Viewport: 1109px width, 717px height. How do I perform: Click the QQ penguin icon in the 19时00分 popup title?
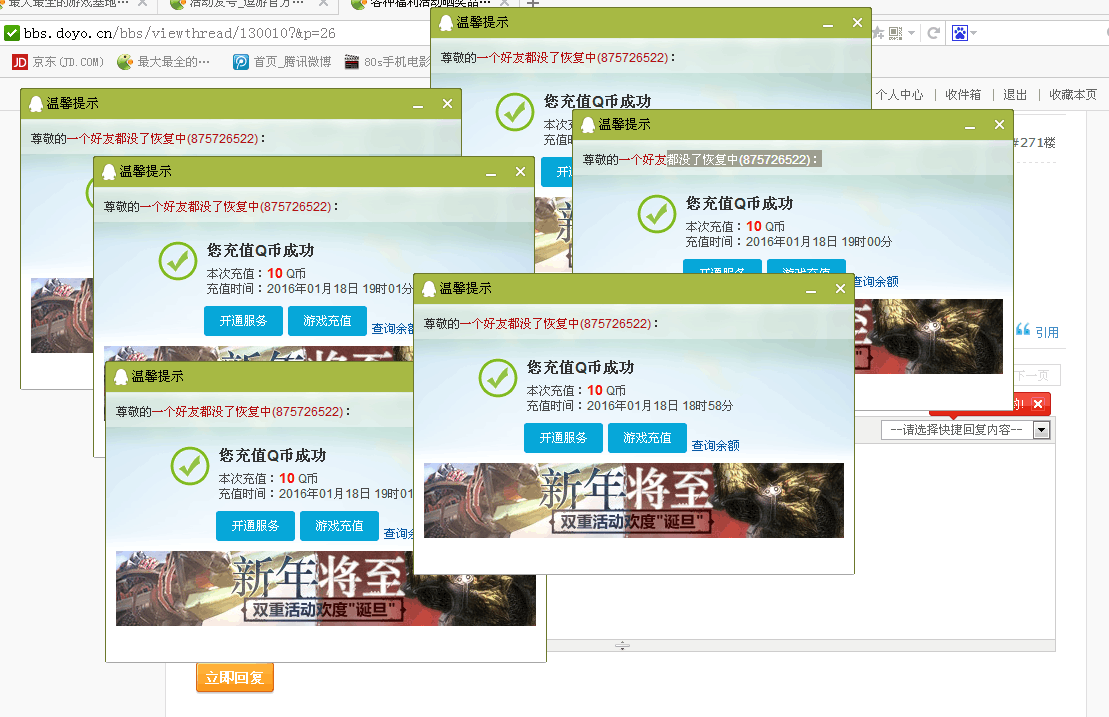(x=588, y=124)
